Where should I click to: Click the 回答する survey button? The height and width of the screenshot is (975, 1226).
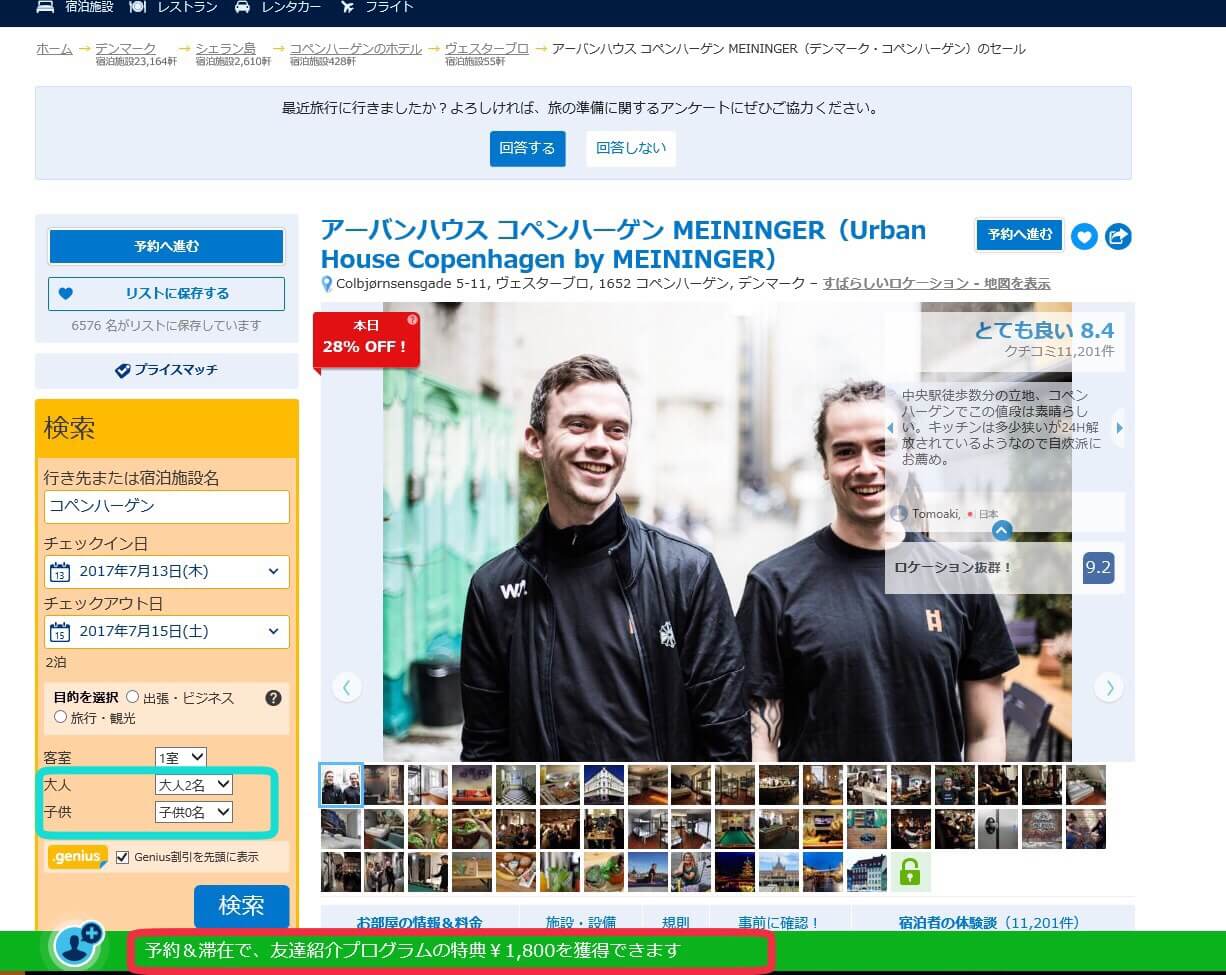click(x=528, y=148)
